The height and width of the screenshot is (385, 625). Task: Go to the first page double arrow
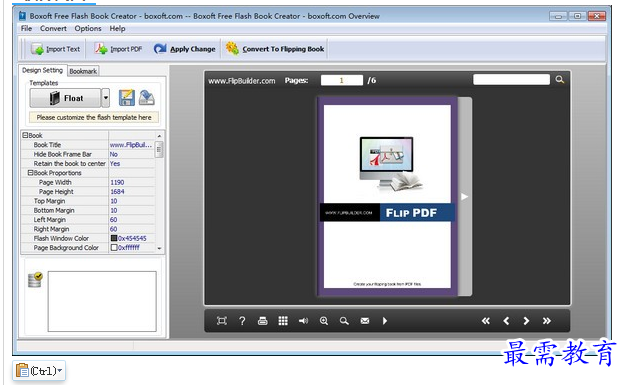485,321
